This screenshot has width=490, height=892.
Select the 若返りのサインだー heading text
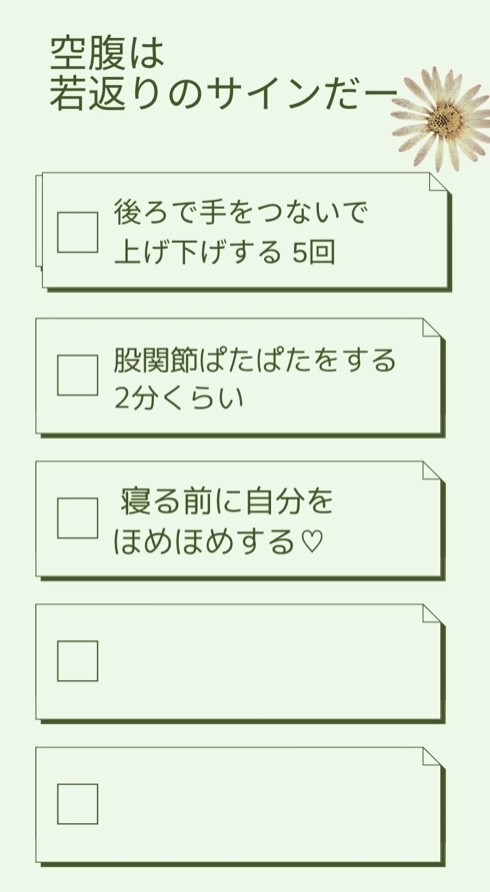point(223,94)
